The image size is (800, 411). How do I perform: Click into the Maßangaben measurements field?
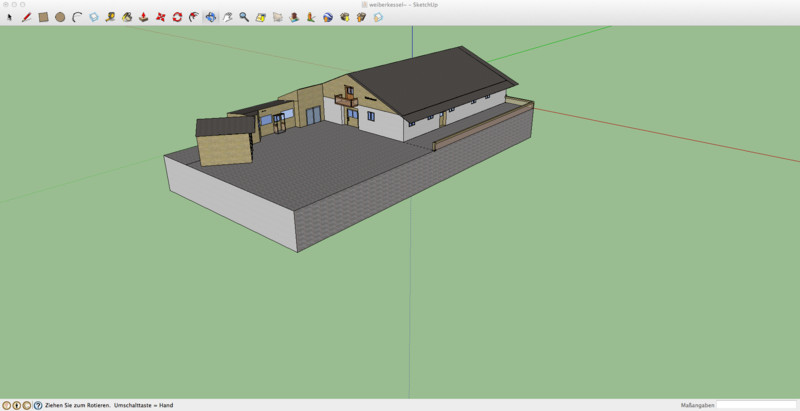[757, 405]
